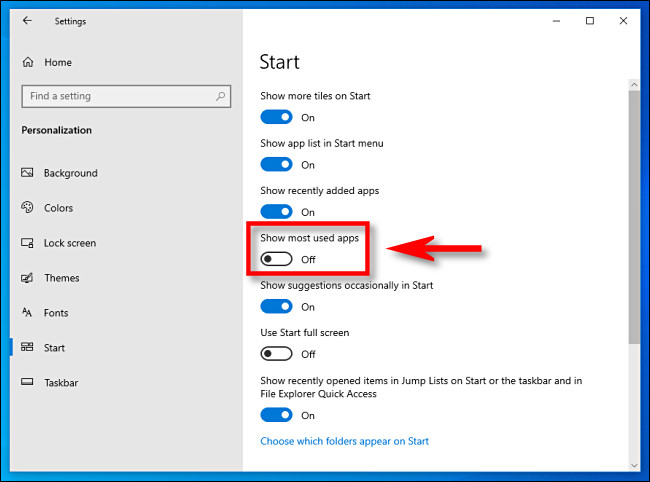
Task: Select the Fonts icon in sidebar
Action: (x=27, y=313)
